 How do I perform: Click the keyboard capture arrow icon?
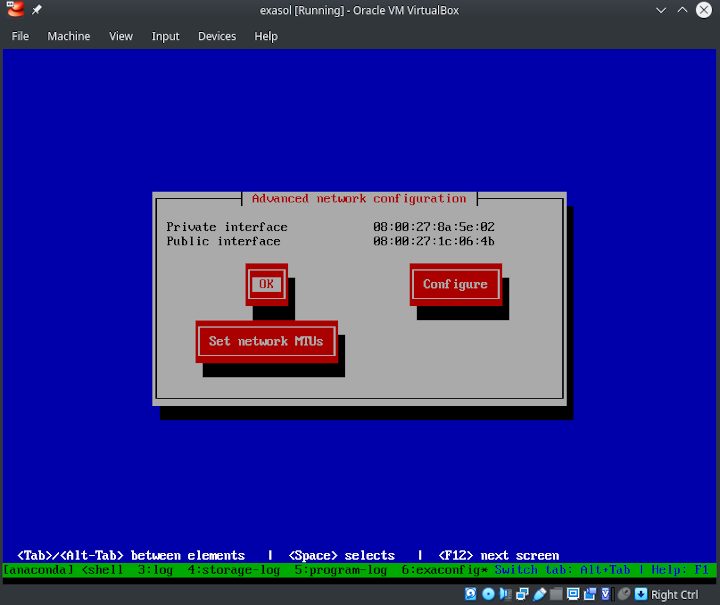(641, 594)
